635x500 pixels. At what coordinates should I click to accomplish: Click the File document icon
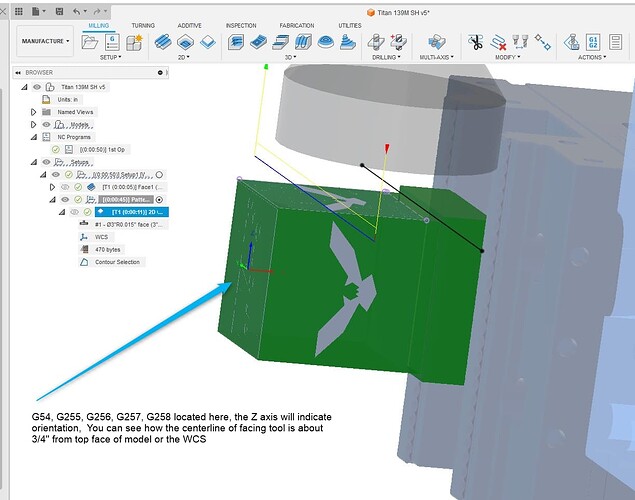[36, 11]
